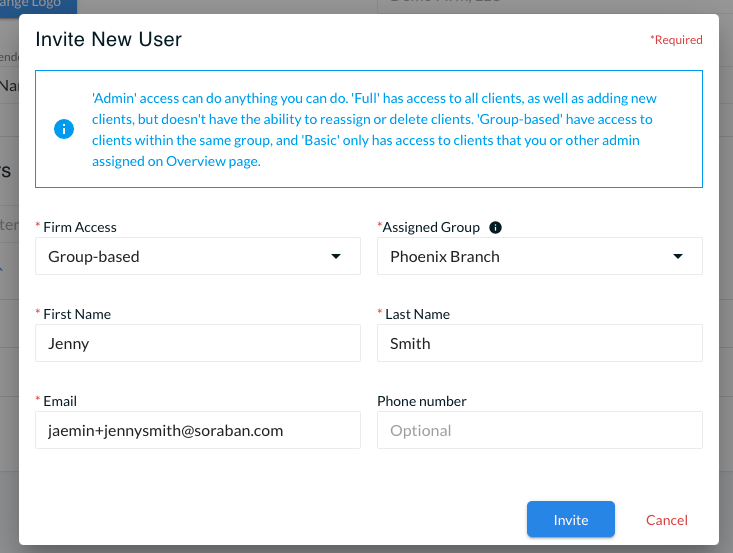Click the optional Phone number field
The image size is (733, 553).
(x=539, y=430)
